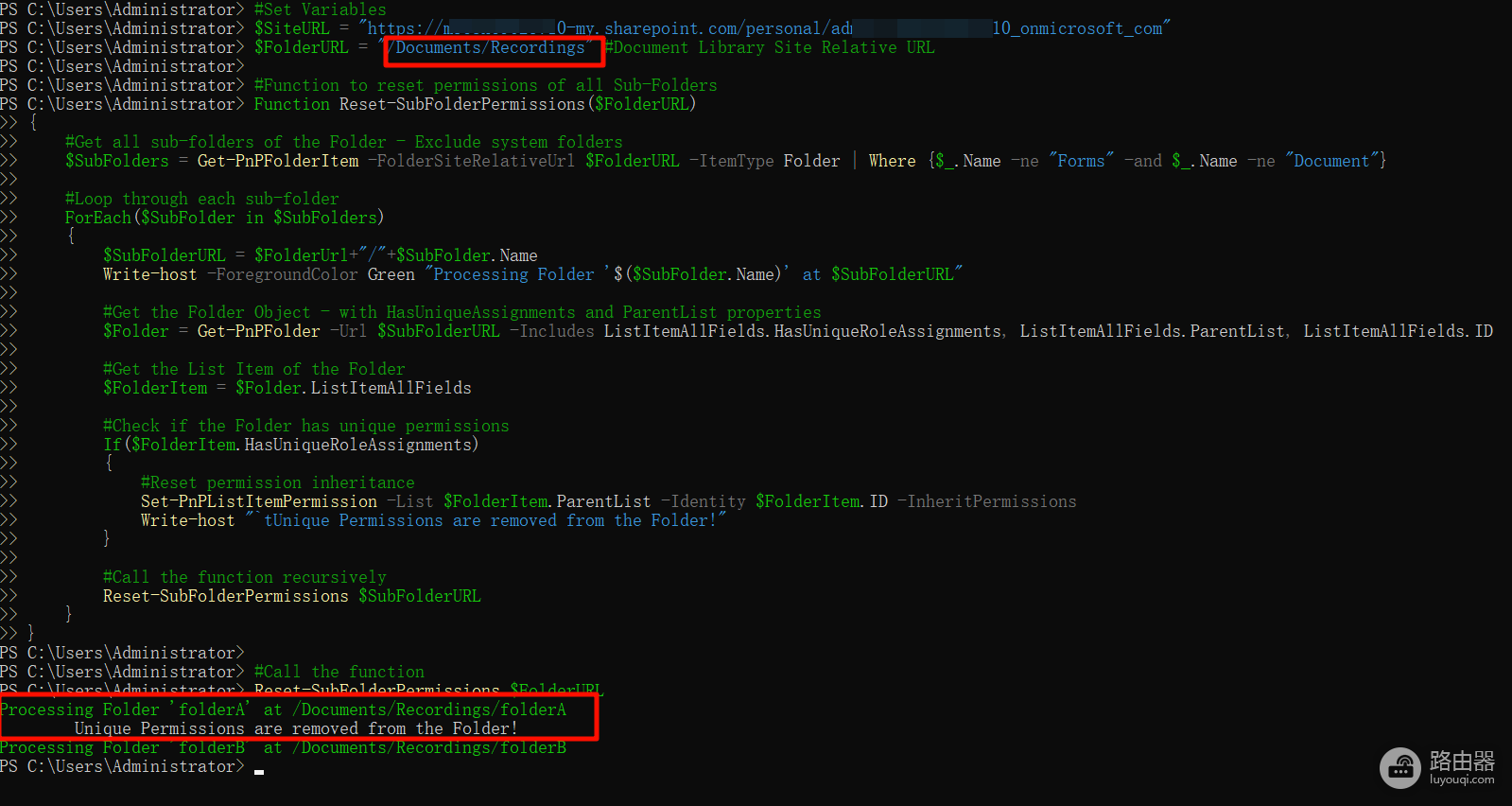Click the #Call the function comment

coord(339,672)
